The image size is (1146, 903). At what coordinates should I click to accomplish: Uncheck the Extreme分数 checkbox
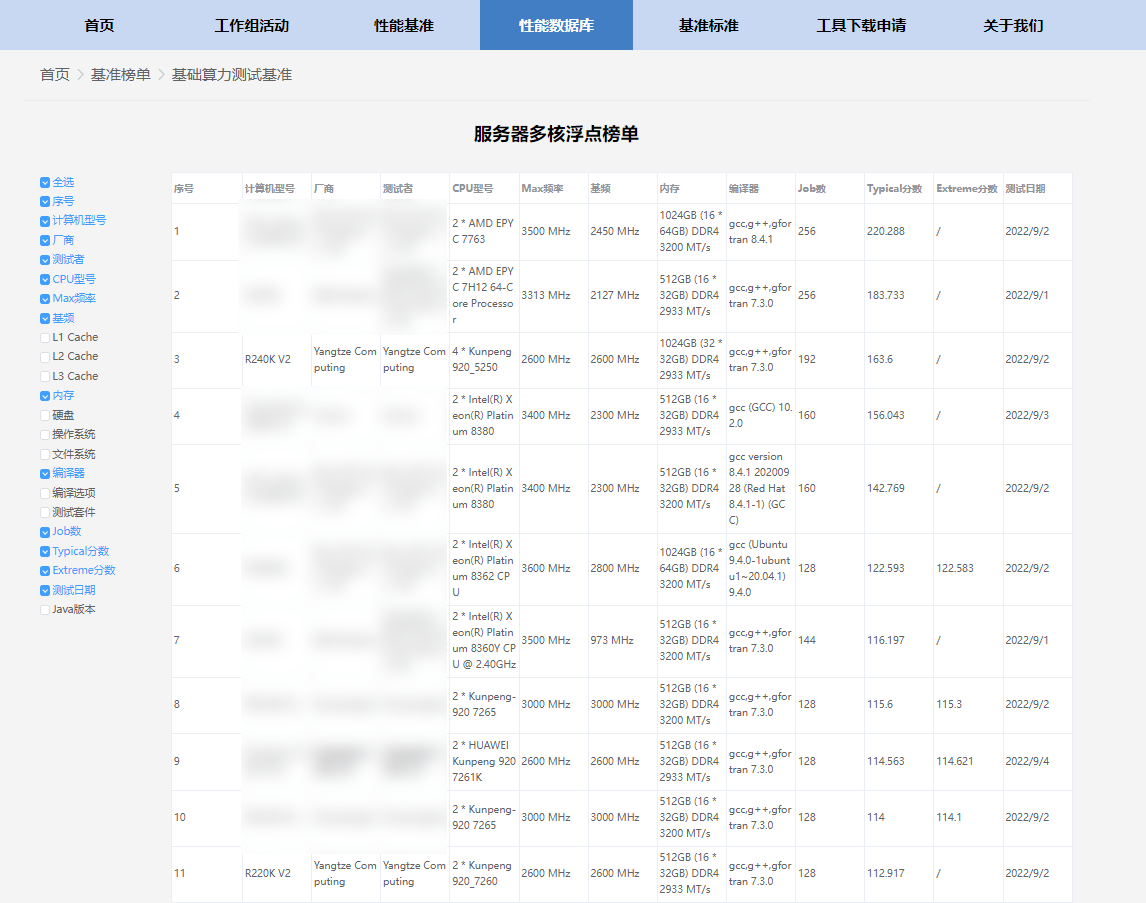pyautogui.click(x=45, y=571)
